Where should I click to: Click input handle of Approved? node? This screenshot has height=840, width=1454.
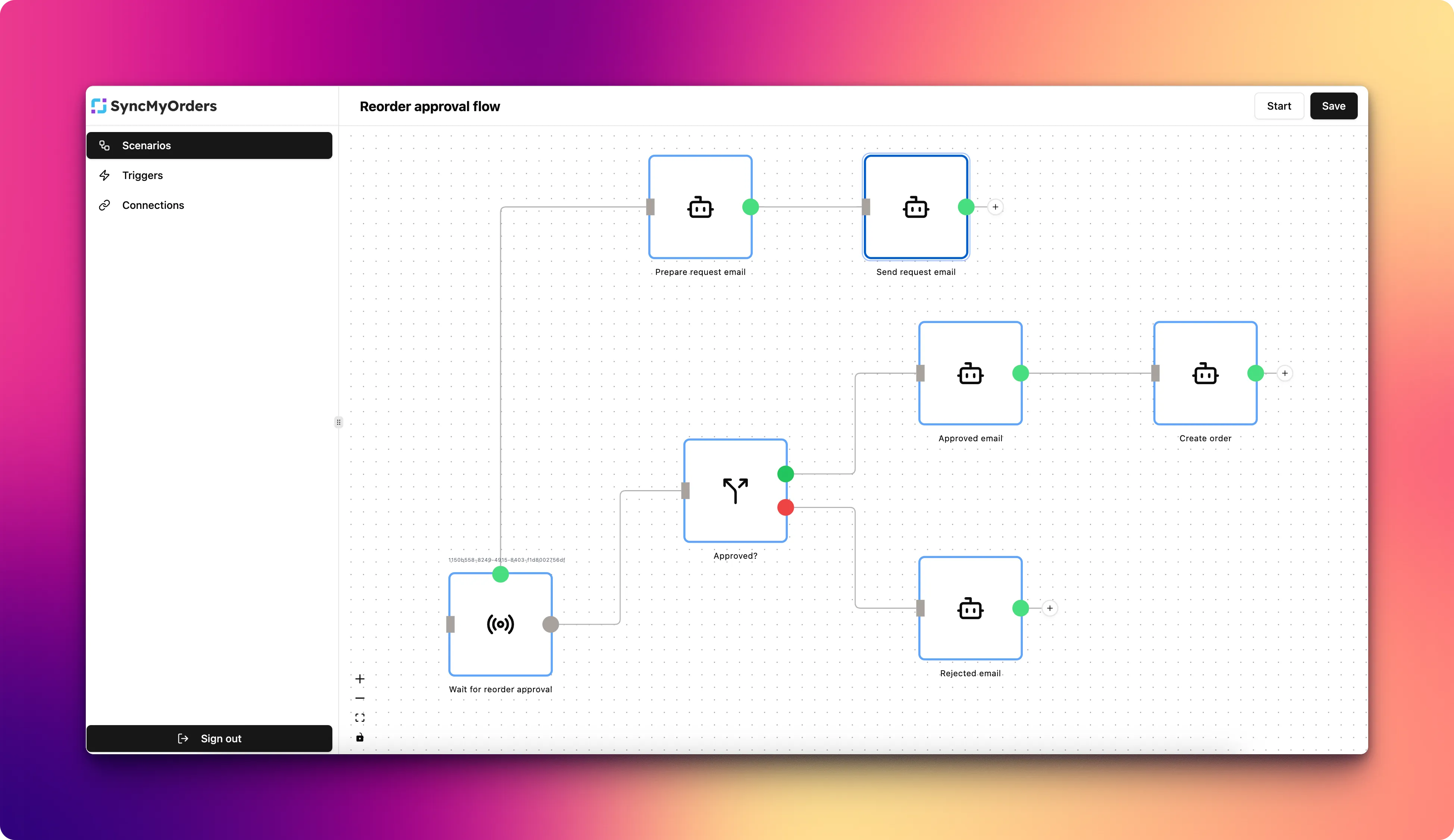tap(686, 491)
